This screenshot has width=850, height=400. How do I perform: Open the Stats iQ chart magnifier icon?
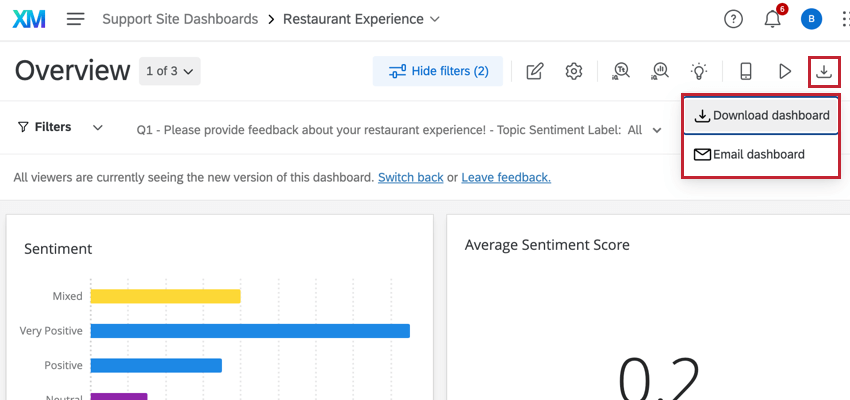click(659, 71)
